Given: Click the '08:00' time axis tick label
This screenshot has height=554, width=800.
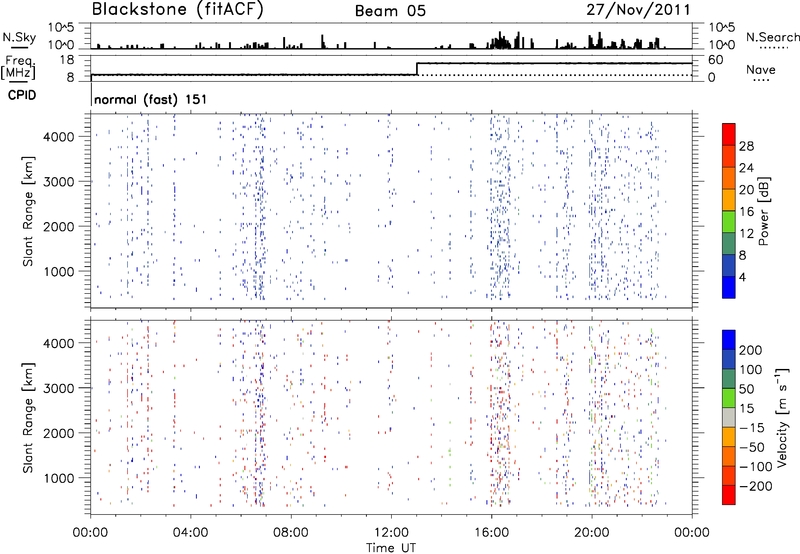Looking at the screenshot, I should pyautogui.click(x=290, y=533).
